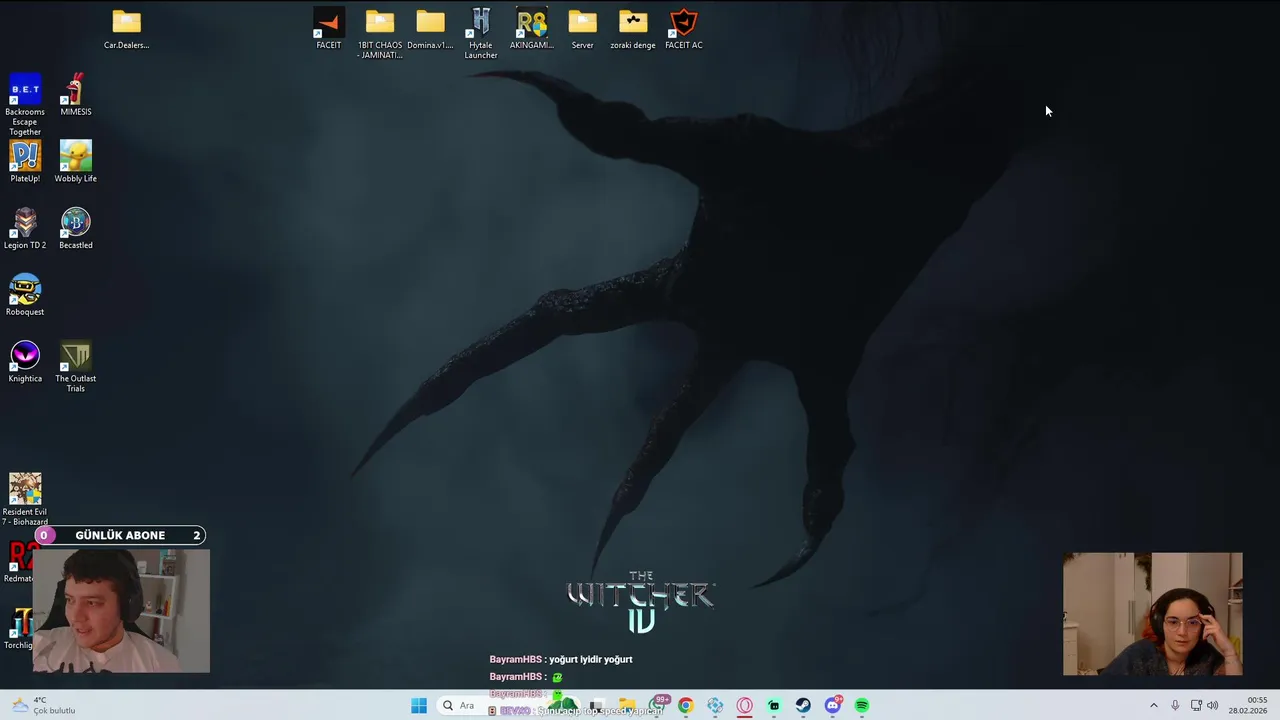Open the green Streamlabs icon in taskbar
Viewport: 1280px width, 720px height.
pos(774,706)
